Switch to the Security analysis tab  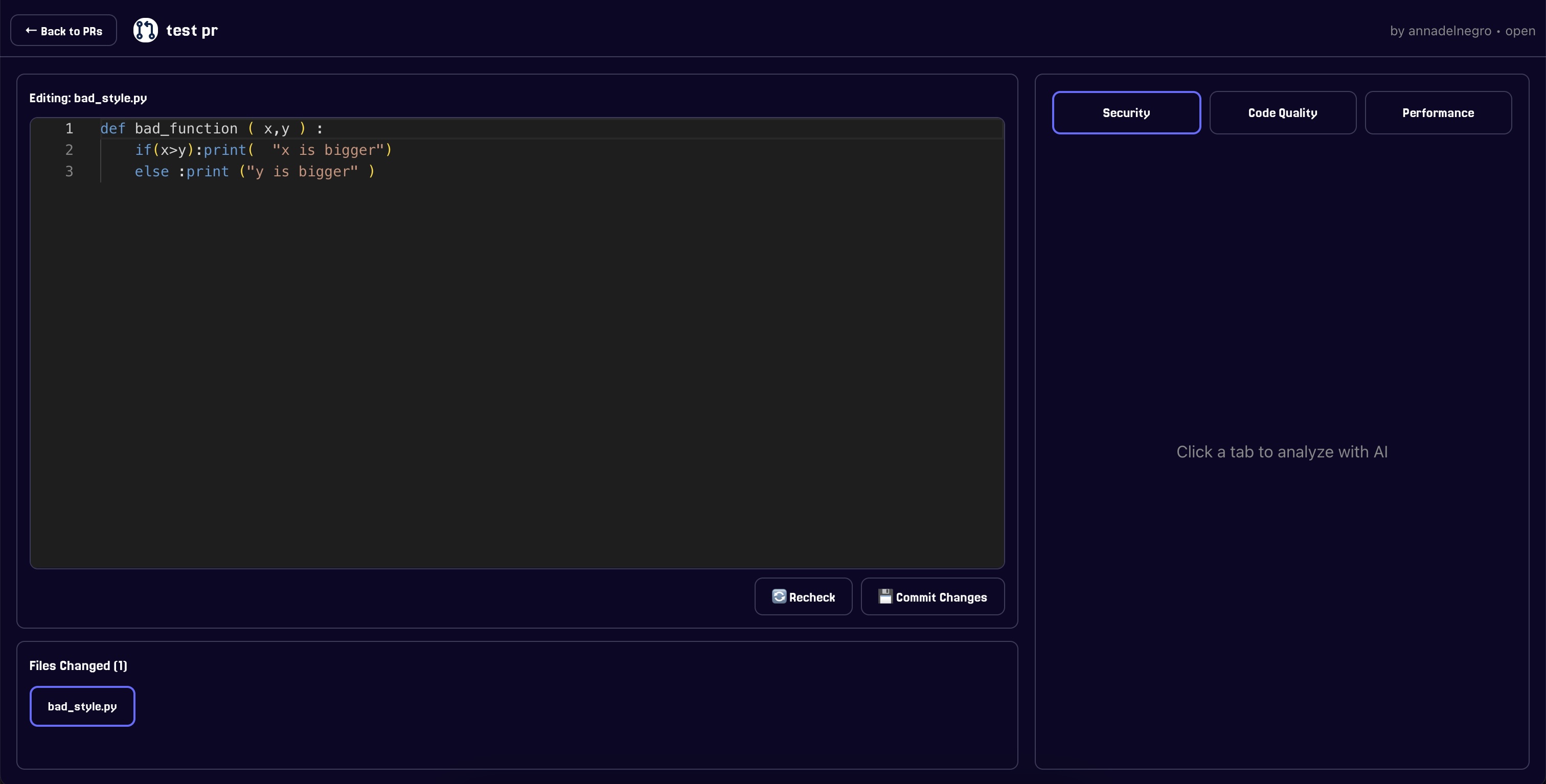[x=1126, y=113]
